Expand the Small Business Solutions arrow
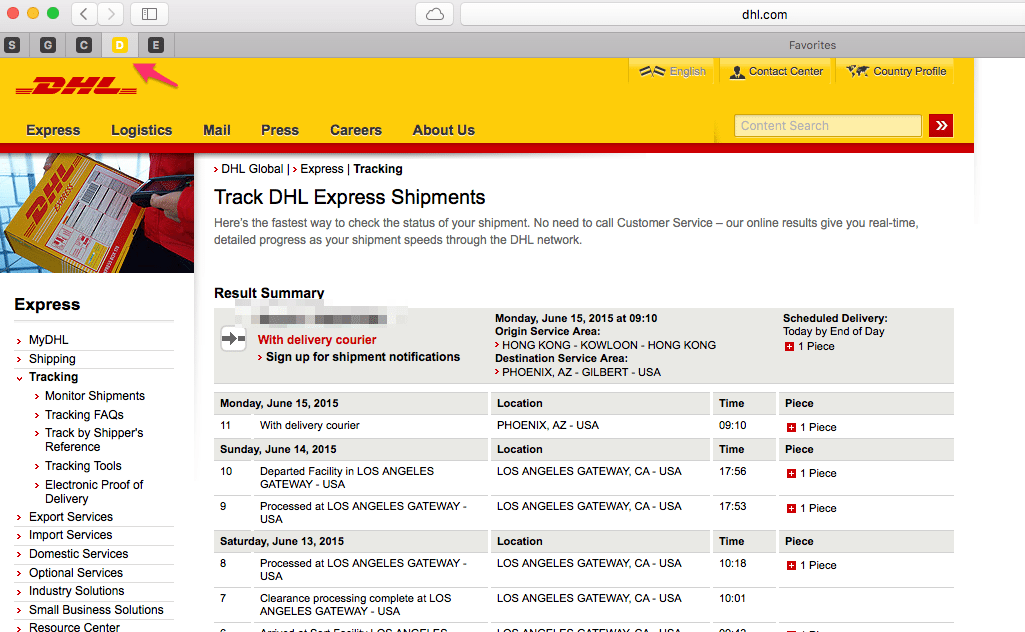Viewport: 1025px width, 632px height. 19,611
